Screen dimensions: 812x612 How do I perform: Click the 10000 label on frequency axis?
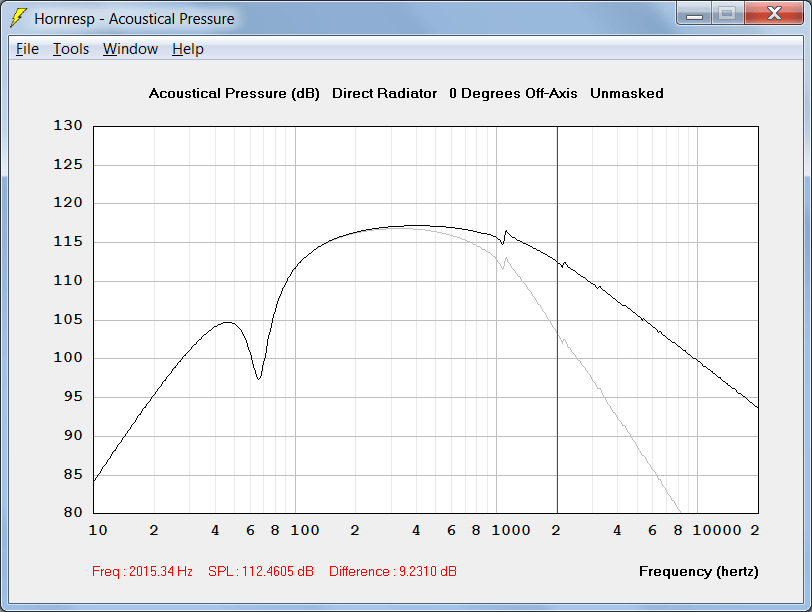point(717,530)
